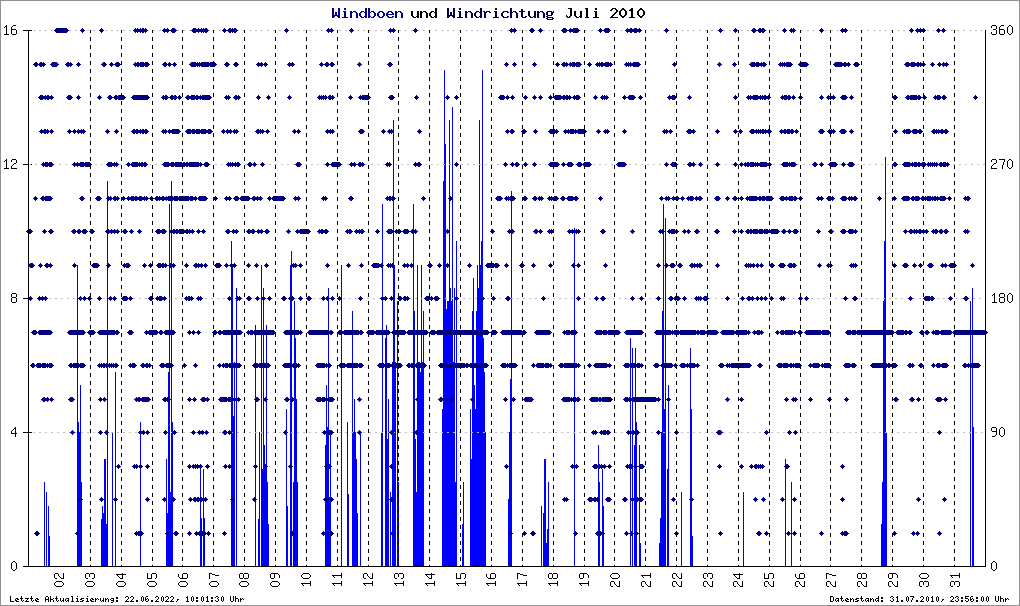Image resolution: width=1020 pixels, height=606 pixels.
Task: Select the x-axis day label 29
Action: point(892,579)
